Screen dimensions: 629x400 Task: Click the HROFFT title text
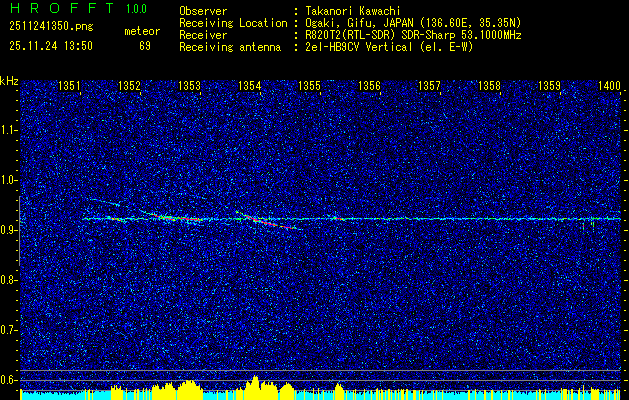[62, 8]
